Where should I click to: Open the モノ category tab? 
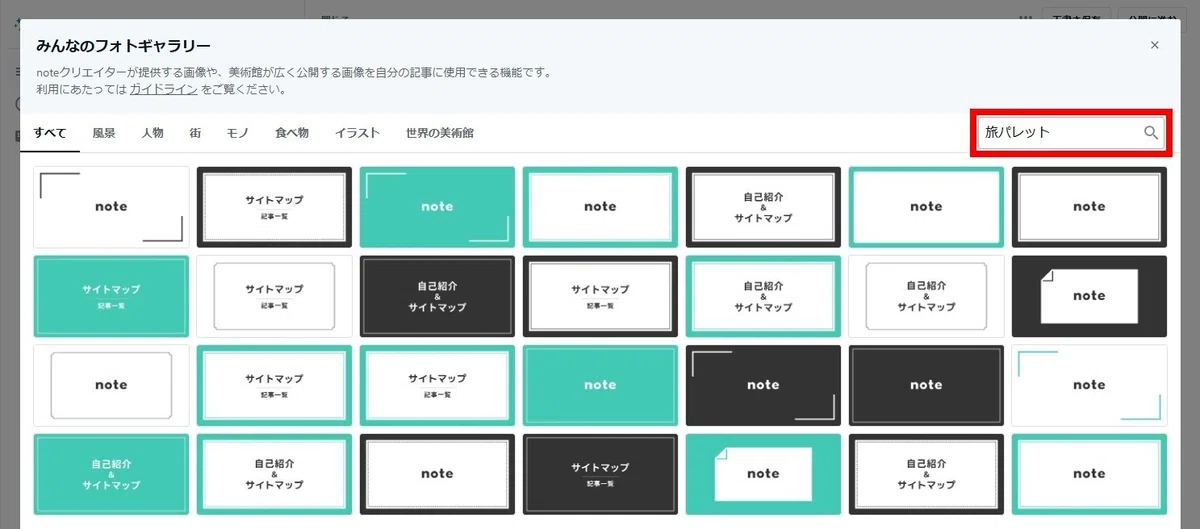point(238,133)
